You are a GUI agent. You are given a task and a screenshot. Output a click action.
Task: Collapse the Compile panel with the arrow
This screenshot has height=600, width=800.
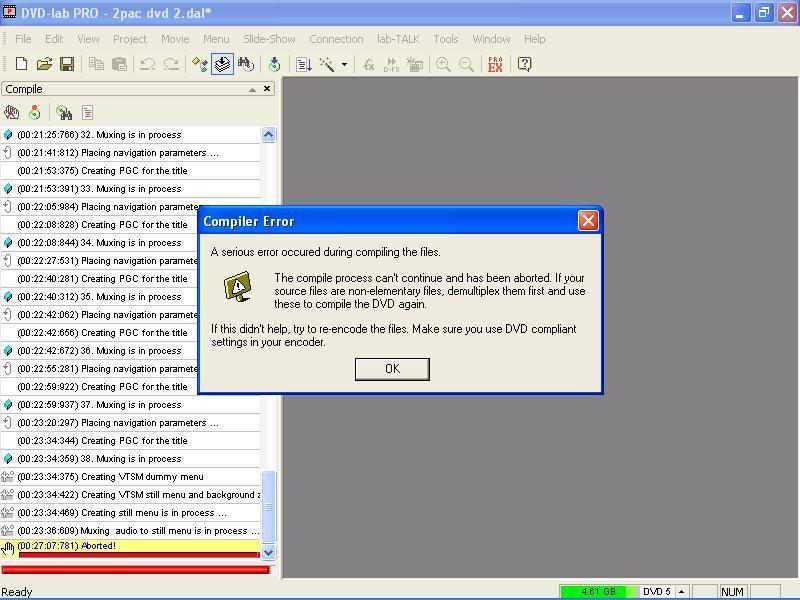tap(252, 89)
